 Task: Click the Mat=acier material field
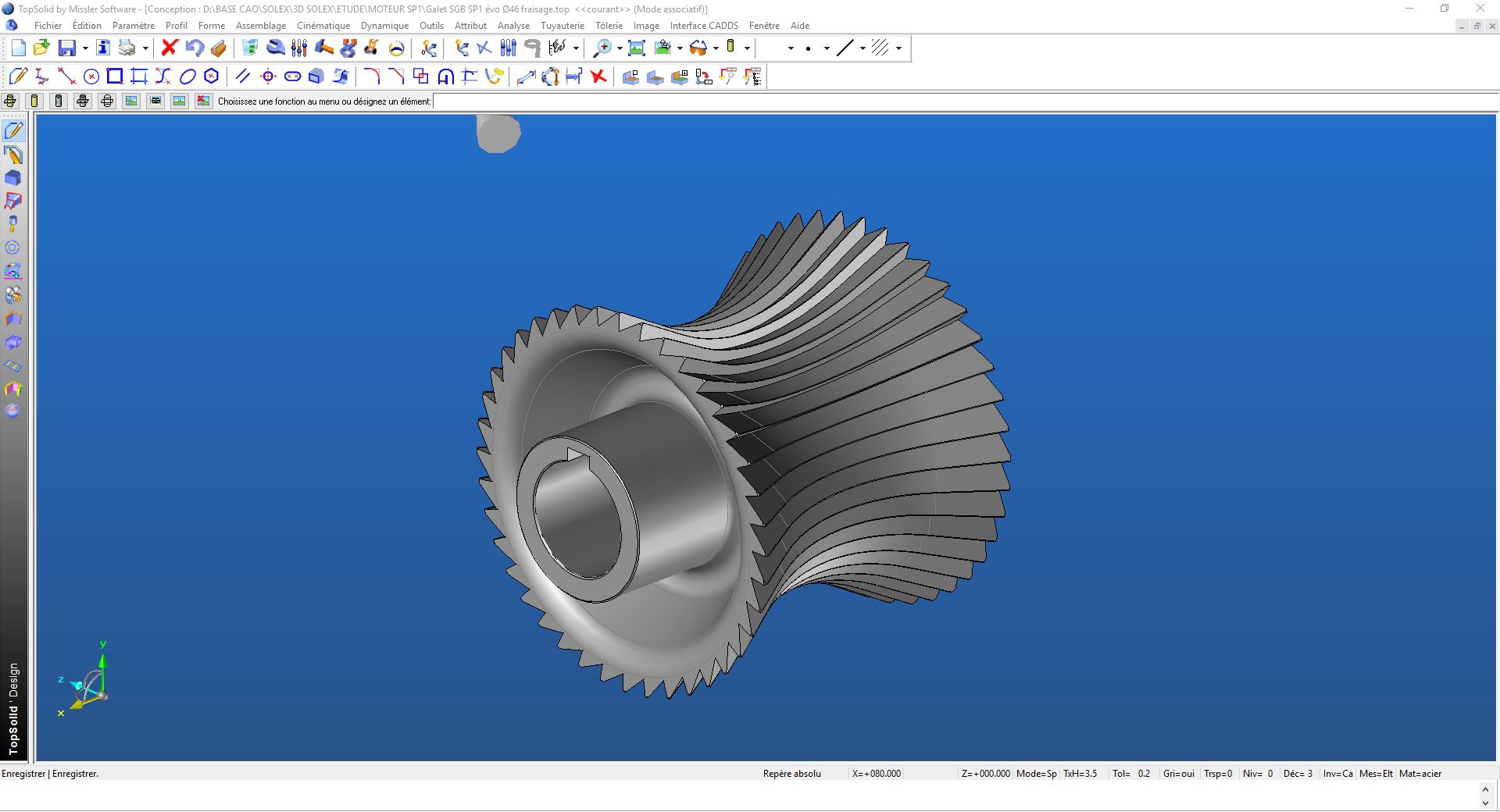[1420, 774]
